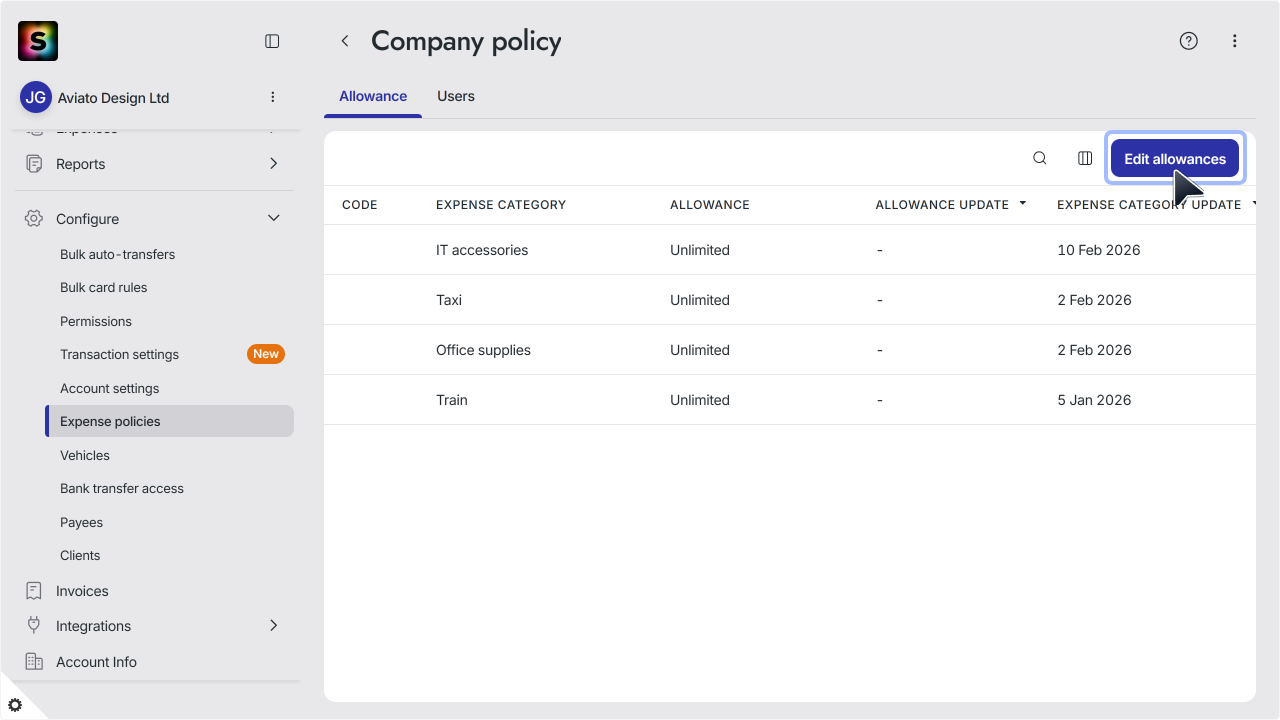The image size is (1280, 720).
Task: Click the Allowance column header
Action: [x=710, y=205]
